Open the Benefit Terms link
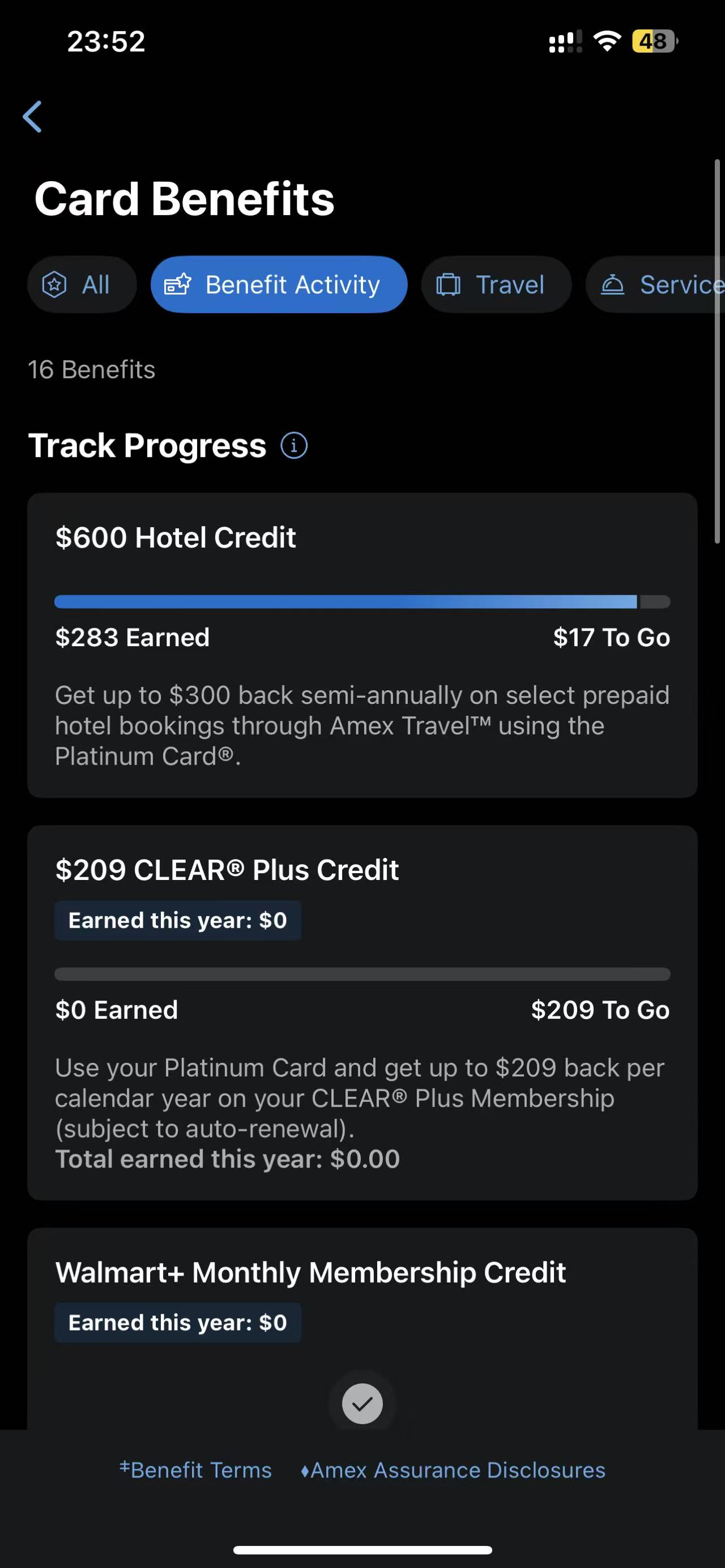Screen dimensions: 725x1568 pos(195,1470)
